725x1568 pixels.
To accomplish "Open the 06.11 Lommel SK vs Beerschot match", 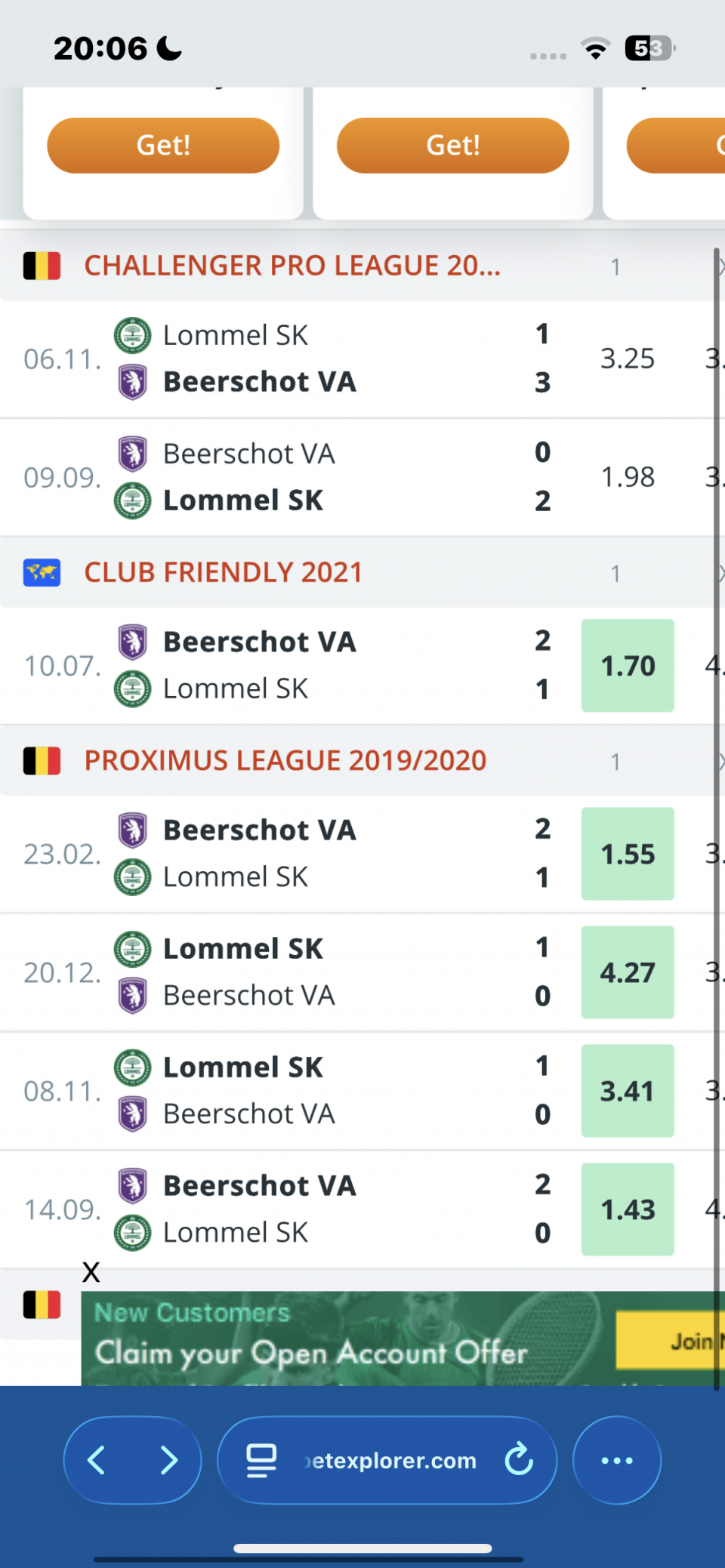I will (x=302, y=359).
